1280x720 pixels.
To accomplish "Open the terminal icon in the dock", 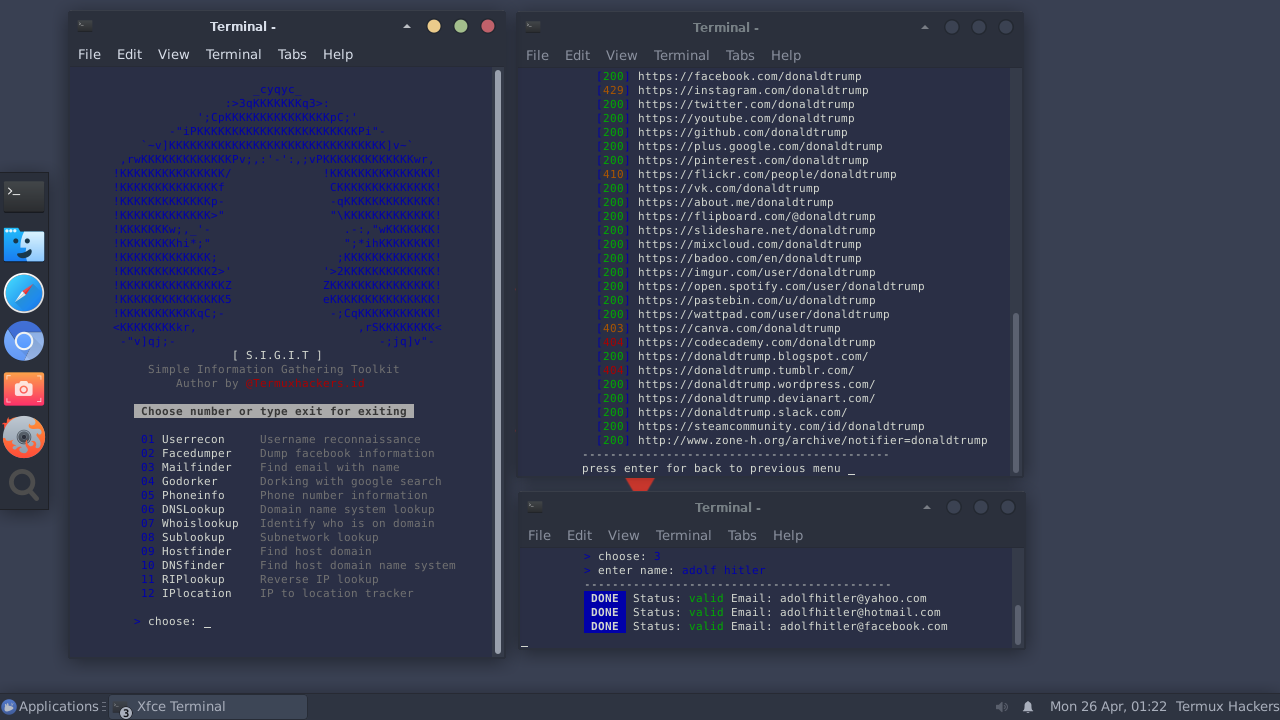I will [x=24, y=195].
